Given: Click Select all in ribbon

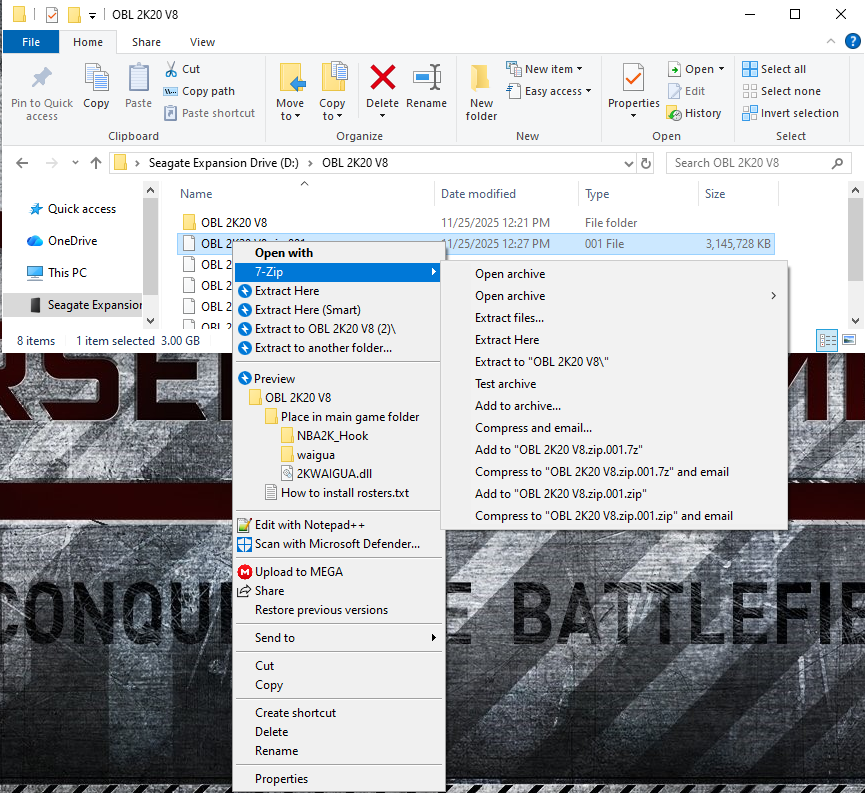Looking at the screenshot, I should pyautogui.click(x=774, y=69).
